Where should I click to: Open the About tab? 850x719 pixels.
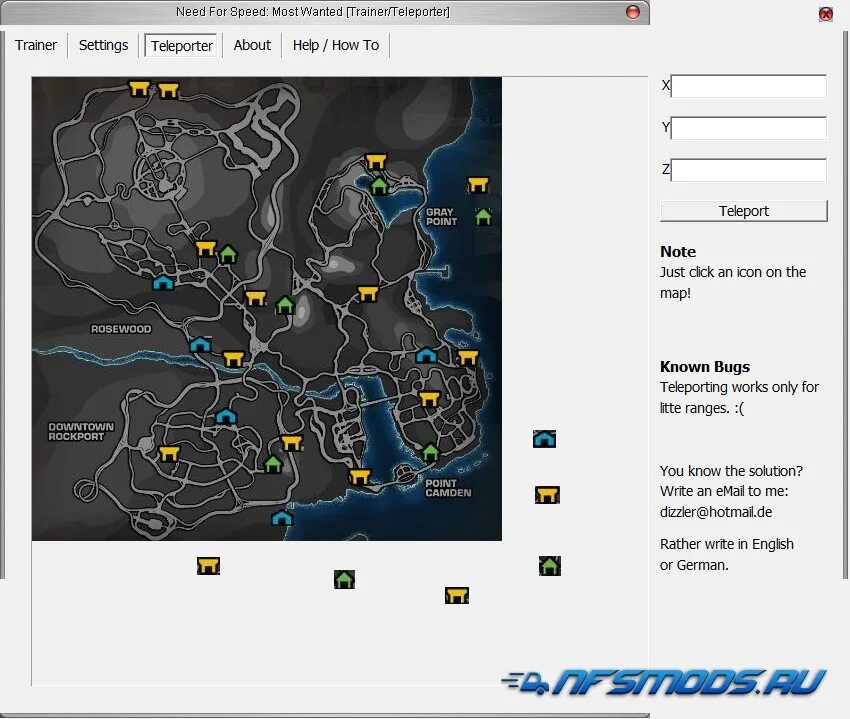tap(252, 45)
